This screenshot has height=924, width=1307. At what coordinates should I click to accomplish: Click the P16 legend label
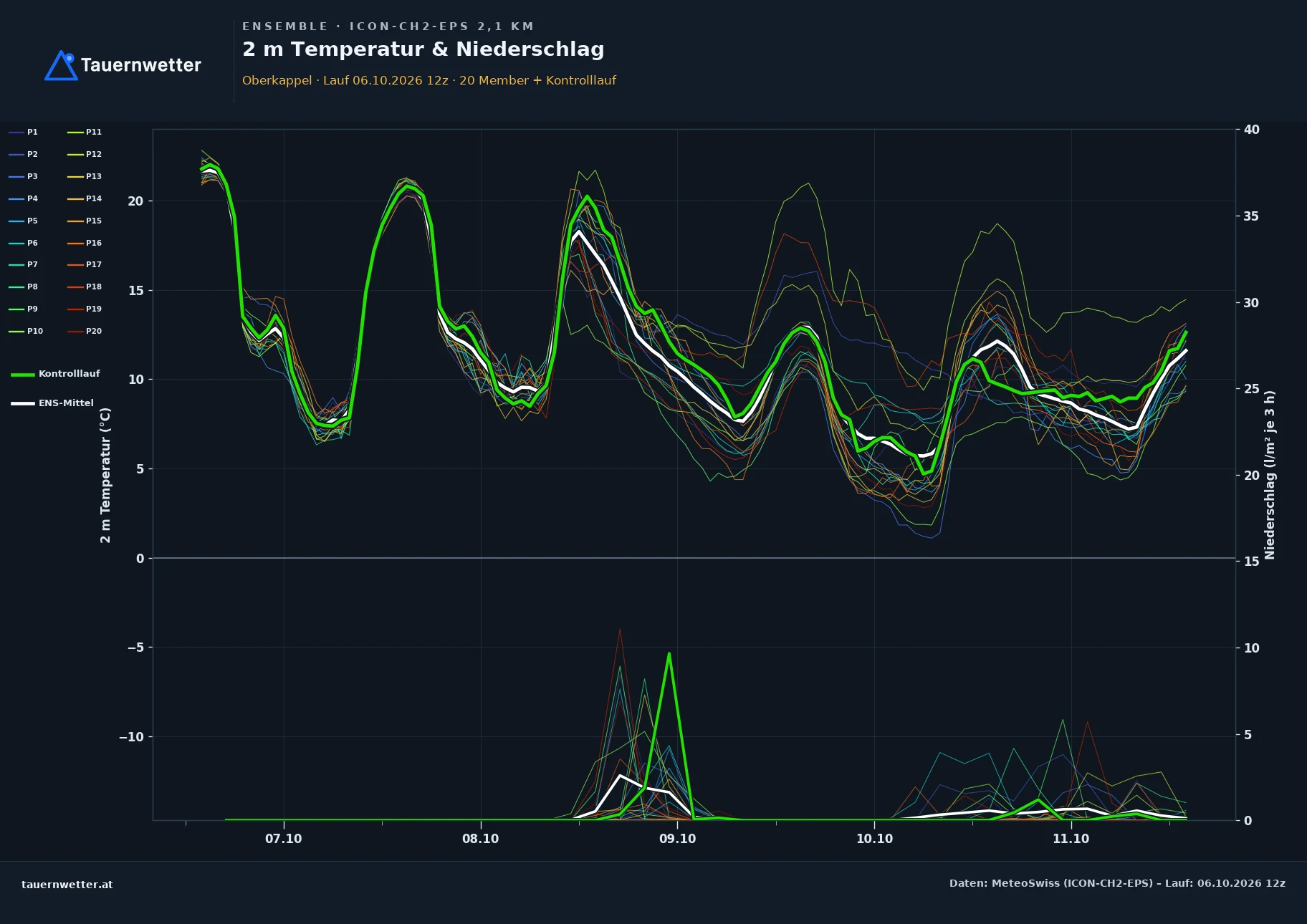point(94,243)
